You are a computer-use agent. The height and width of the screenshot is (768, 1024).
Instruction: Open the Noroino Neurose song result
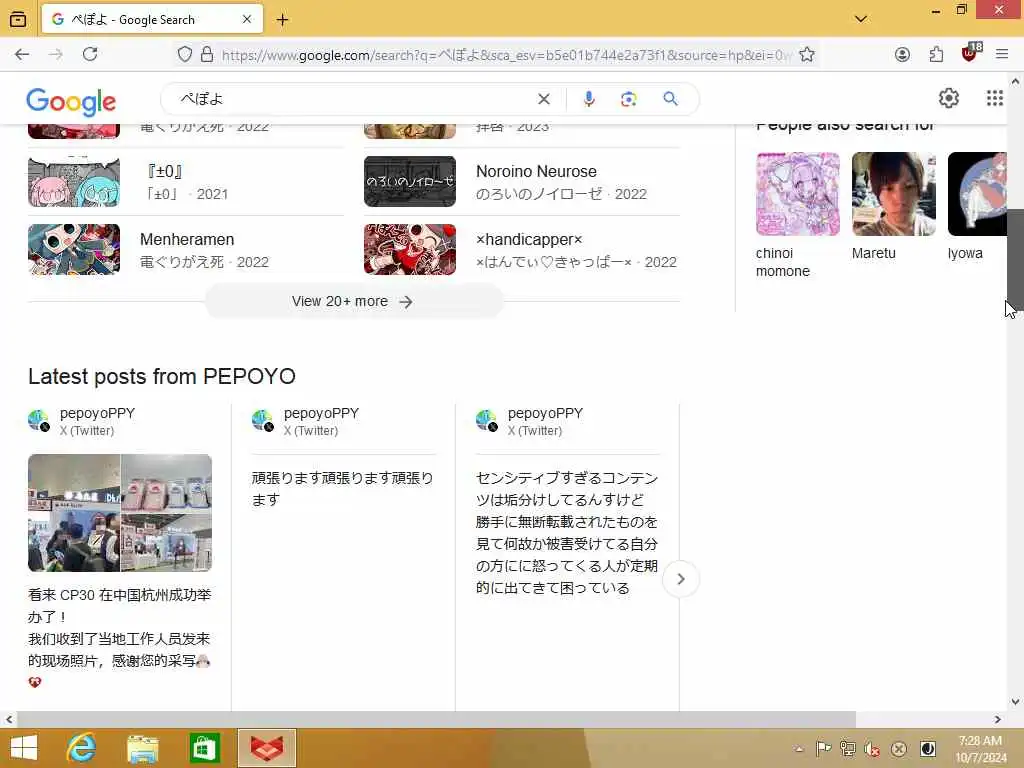point(522,182)
